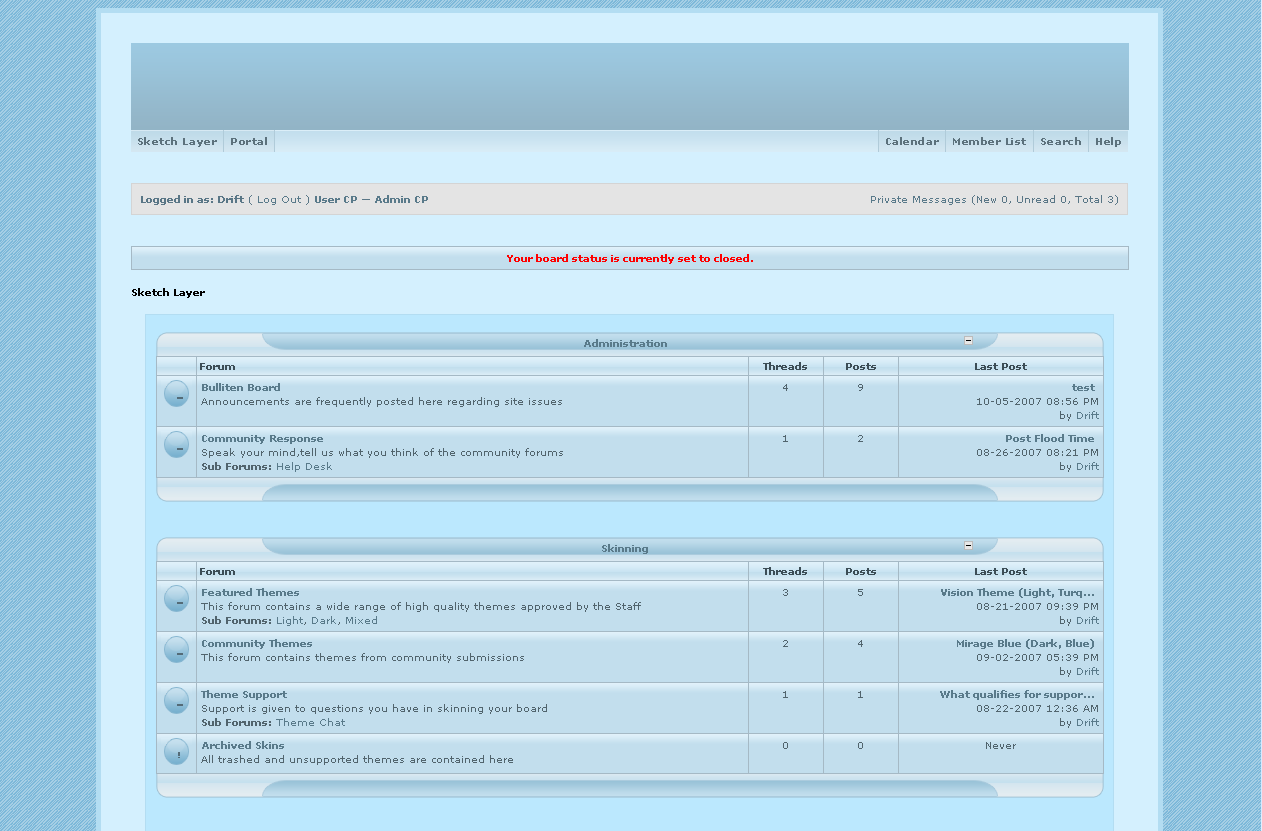Open the Help Desk sub forum
The height and width of the screenshot is (831, 1262).
tap(304, 467)
